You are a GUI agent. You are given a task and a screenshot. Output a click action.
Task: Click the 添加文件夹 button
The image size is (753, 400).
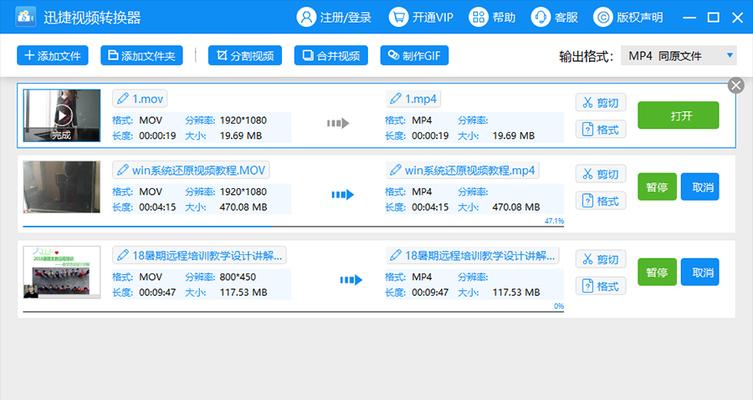coord(142,56)
